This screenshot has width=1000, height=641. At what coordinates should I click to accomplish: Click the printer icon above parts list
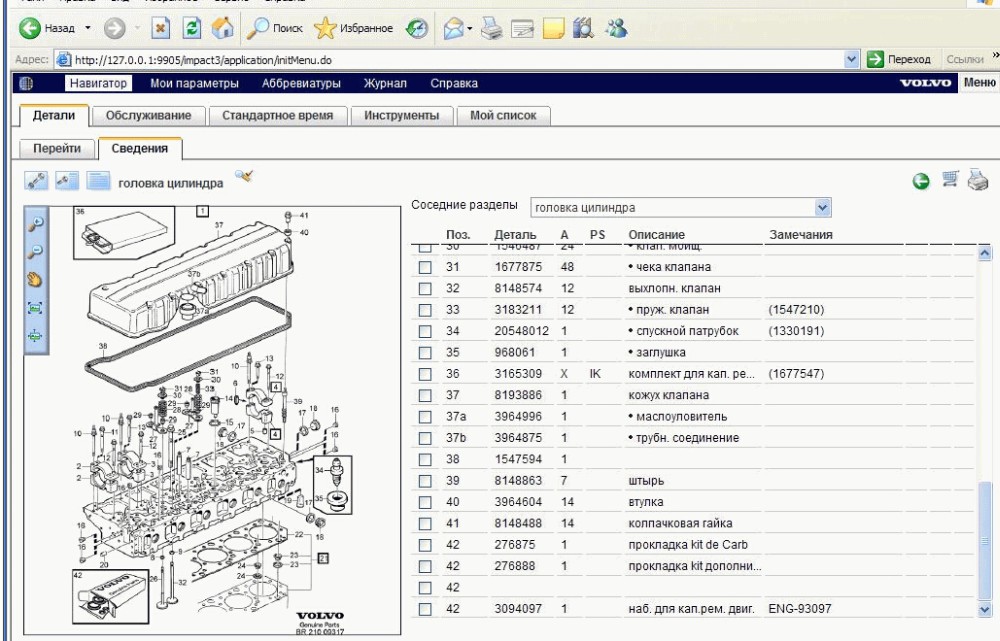[x=978, y=180]
